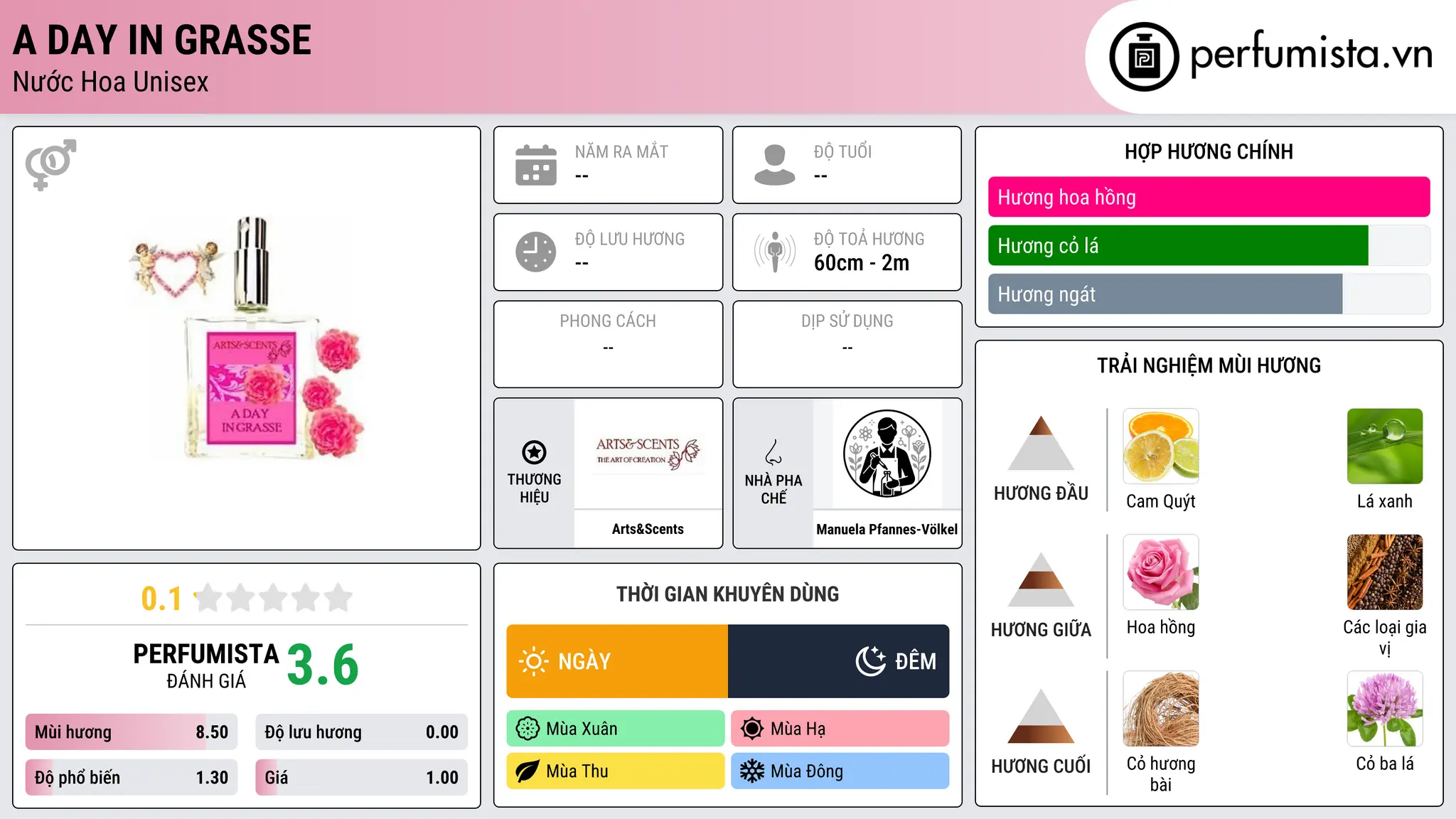1456x819 pixels.
Task: Click the Phong cách info card
Action: (608, 344)
